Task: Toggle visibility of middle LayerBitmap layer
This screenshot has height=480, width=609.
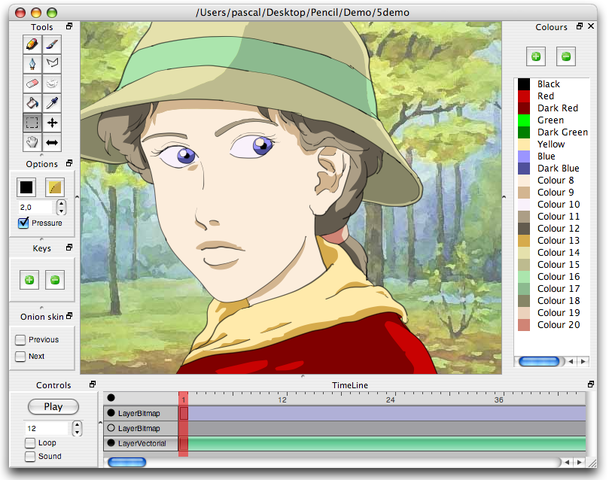Action: coord(111,428)
